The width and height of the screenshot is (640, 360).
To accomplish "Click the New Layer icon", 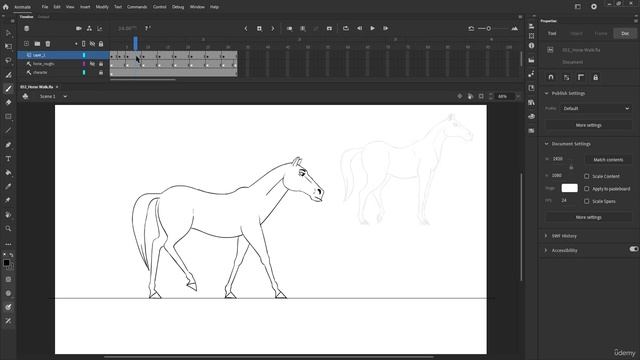I will pos(27,44).
